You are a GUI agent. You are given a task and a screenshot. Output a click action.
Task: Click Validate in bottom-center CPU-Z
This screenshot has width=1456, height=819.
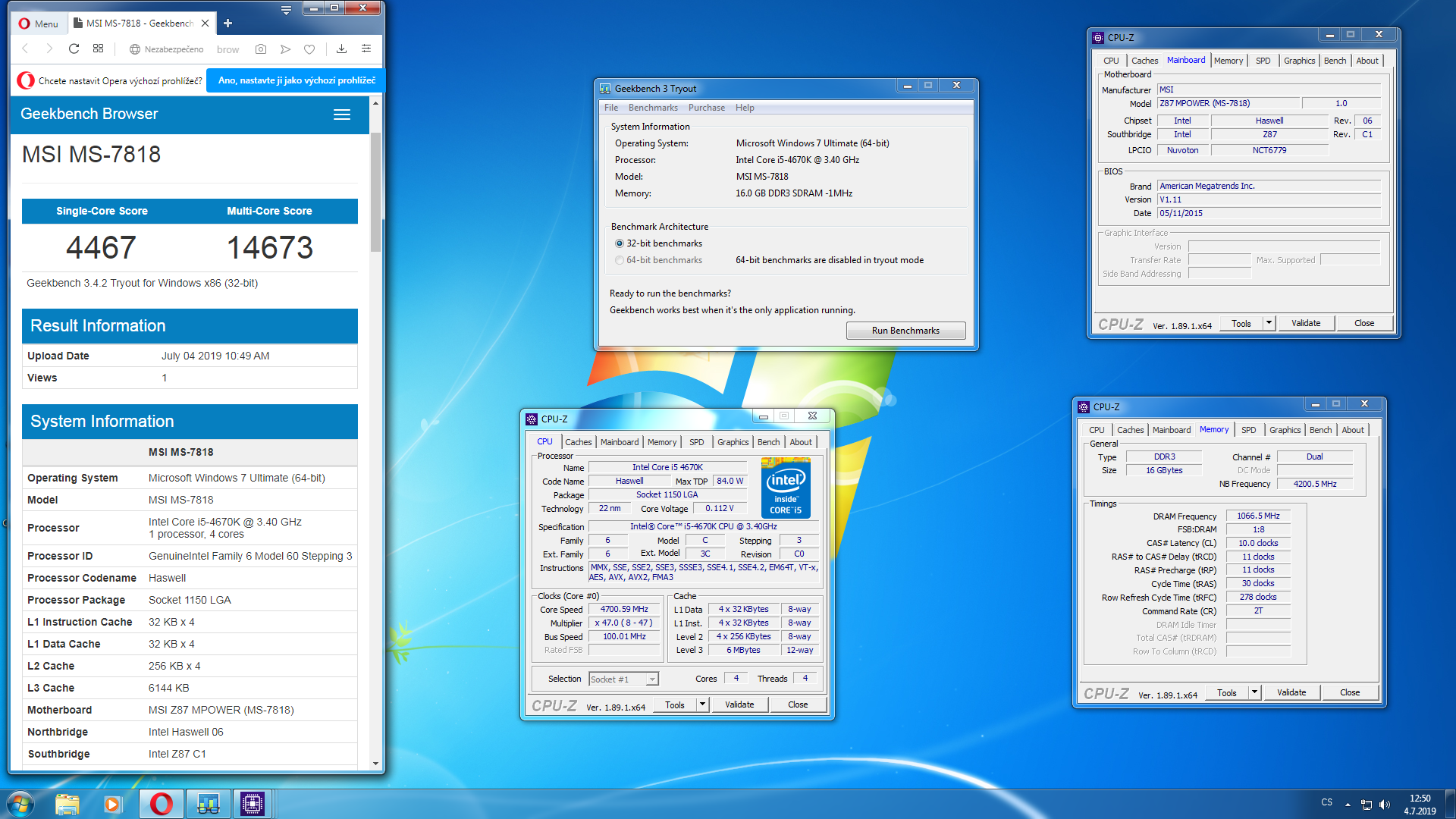click(x=739, y=705)
